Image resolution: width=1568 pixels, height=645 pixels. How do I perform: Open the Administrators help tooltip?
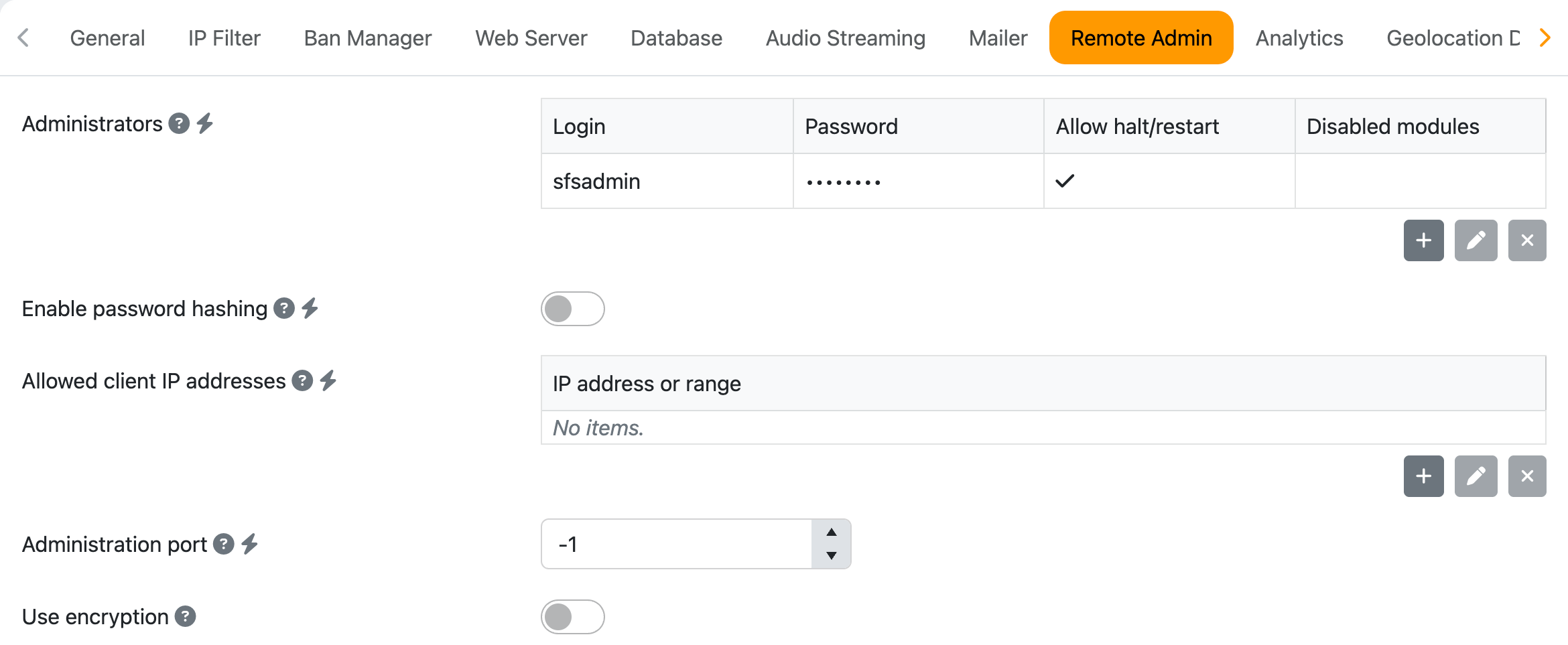pyautogui.click(x=178, y=123)
